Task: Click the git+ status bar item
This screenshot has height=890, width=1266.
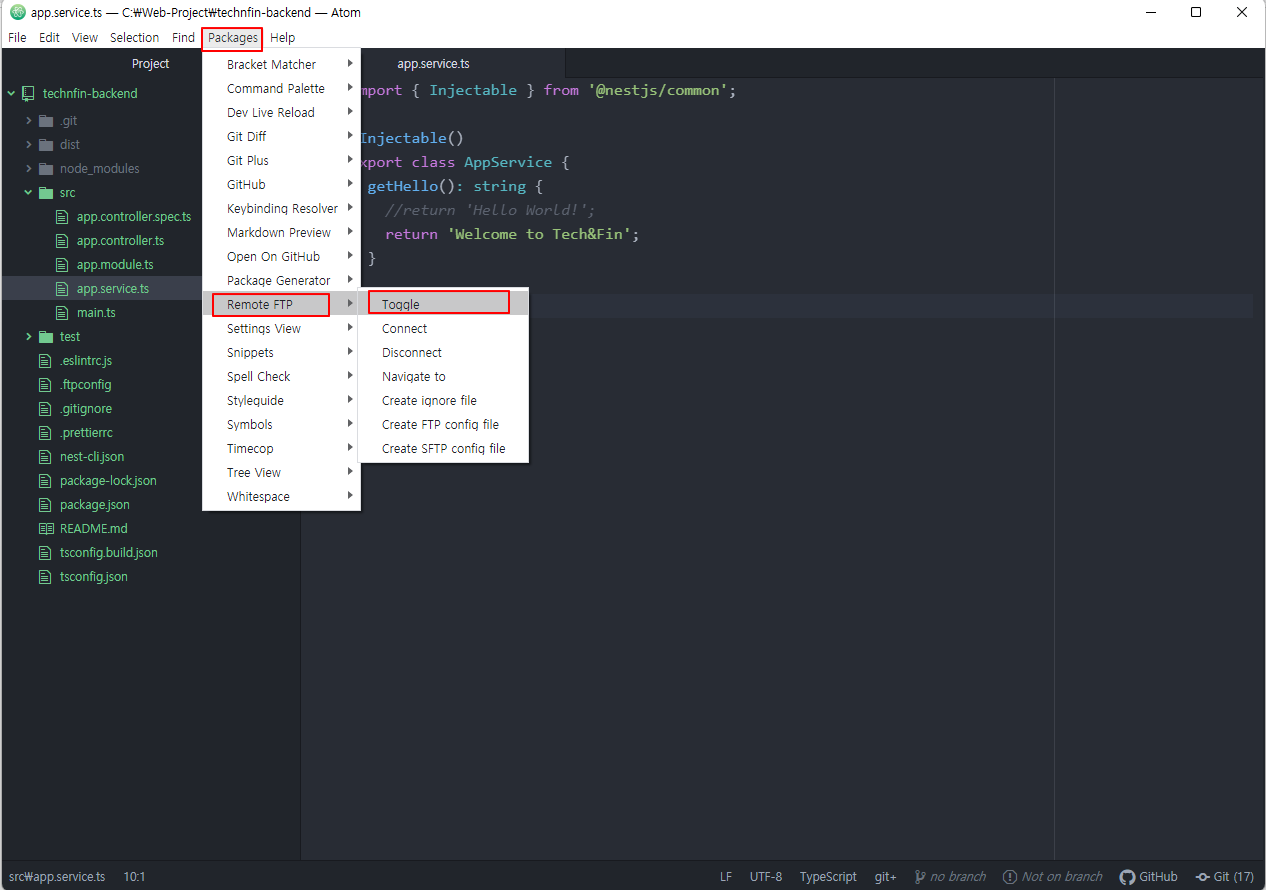Action: pos(885,876)
